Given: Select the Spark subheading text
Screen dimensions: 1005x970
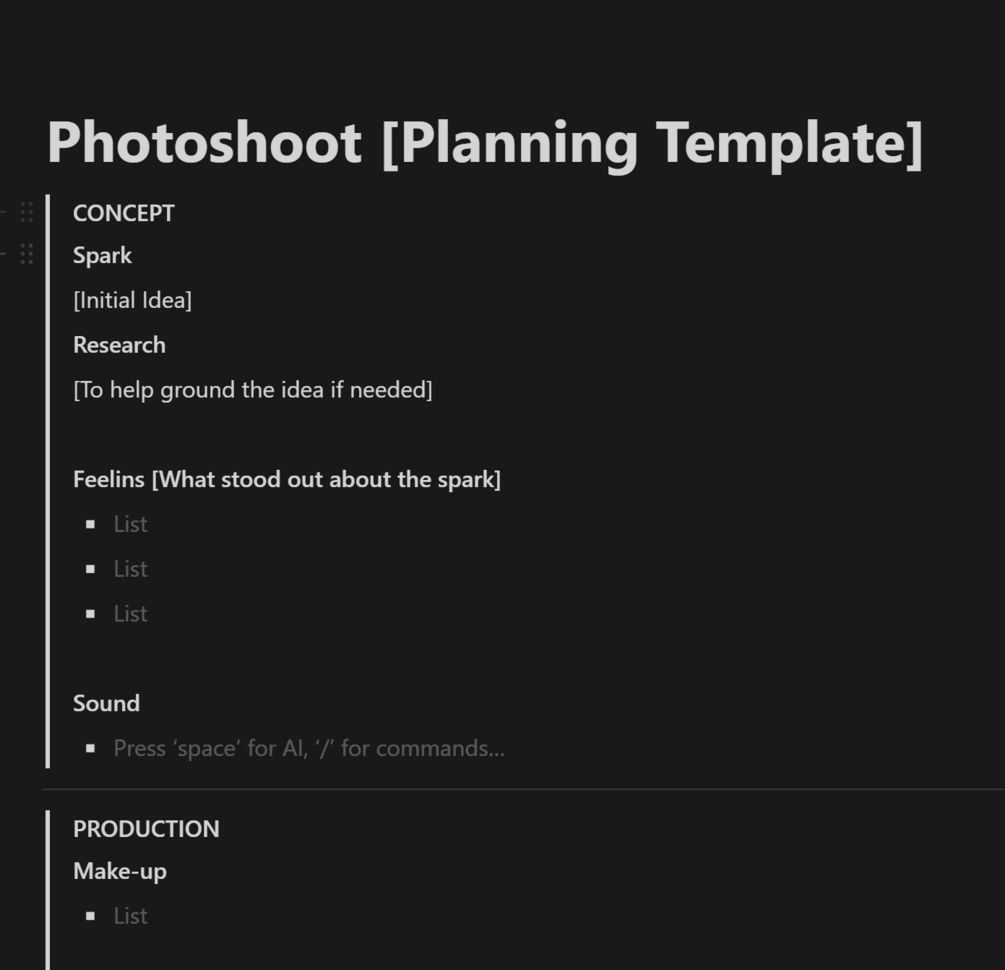Looking at the screenshot, I should (102, 256).
